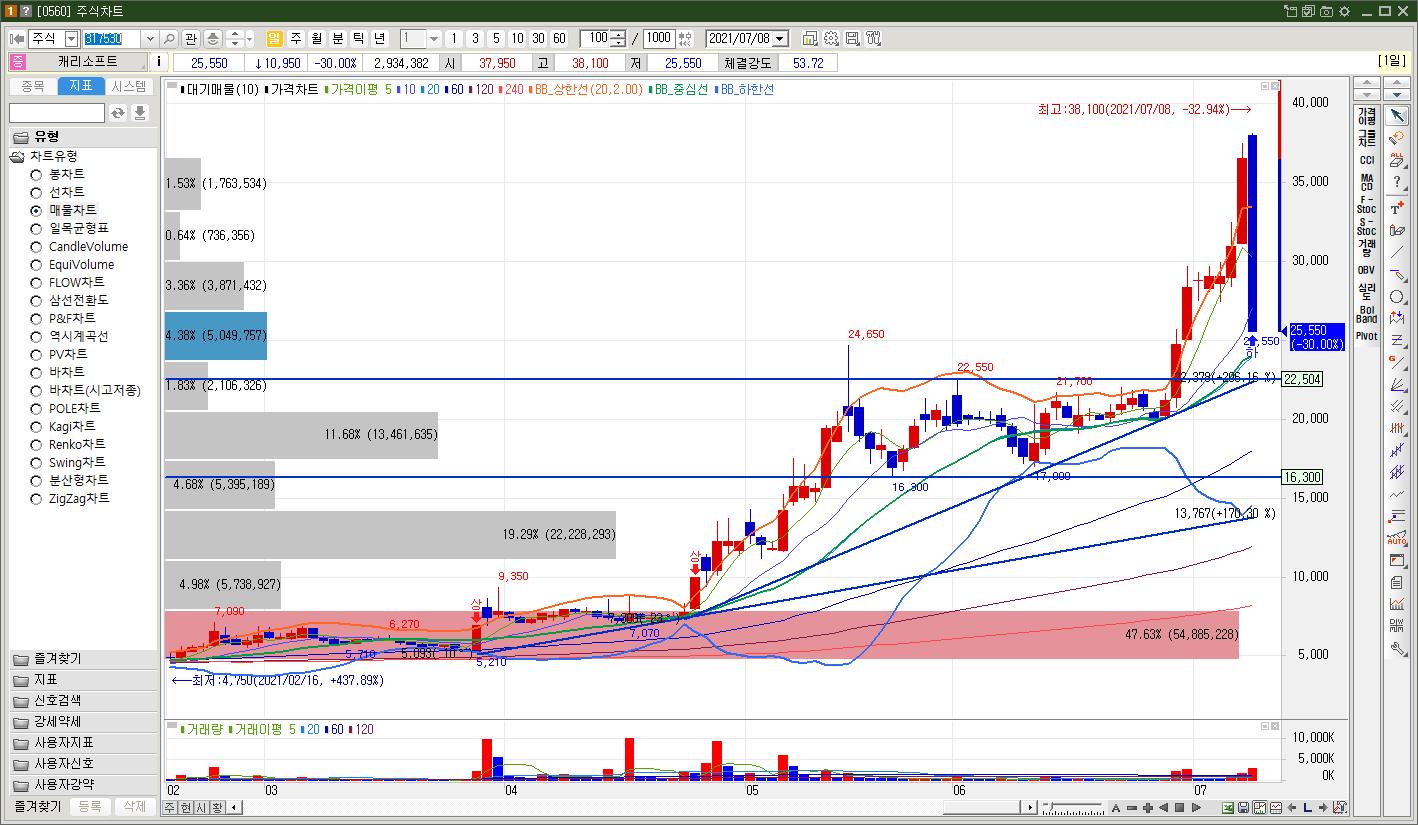1418x825 pixels.
Task: Select the 주 (weekly) period button
Action: (296, 39)
